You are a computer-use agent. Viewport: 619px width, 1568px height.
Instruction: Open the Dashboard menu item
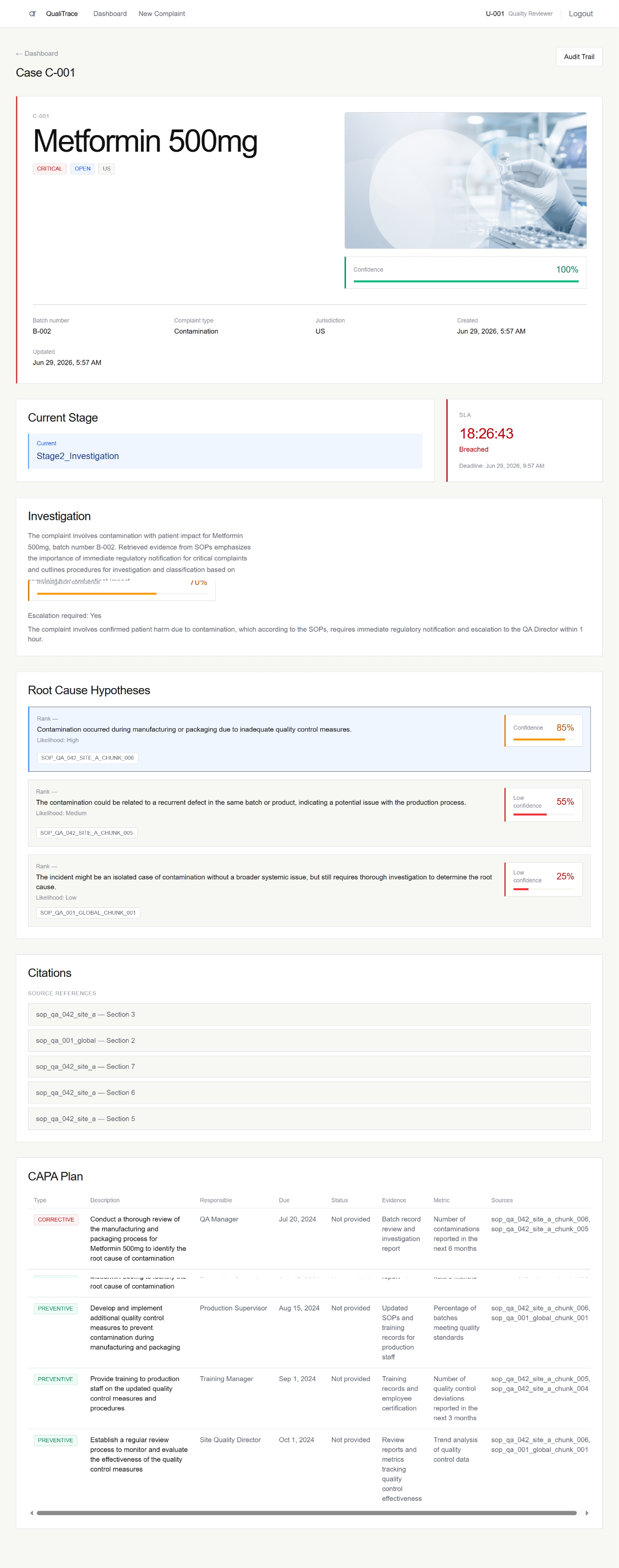coord(110,13)
